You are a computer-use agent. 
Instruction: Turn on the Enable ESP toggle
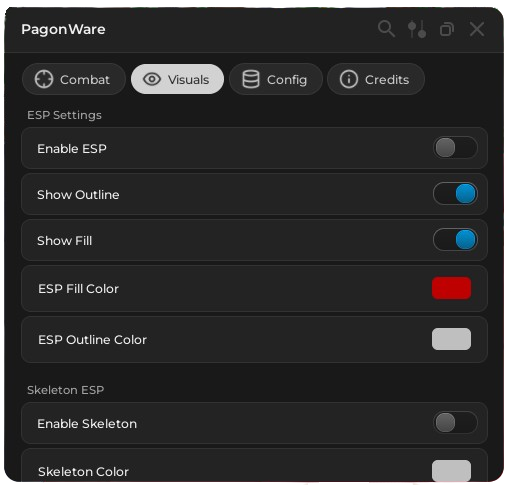pyautogui.click(x=455, y=148)
